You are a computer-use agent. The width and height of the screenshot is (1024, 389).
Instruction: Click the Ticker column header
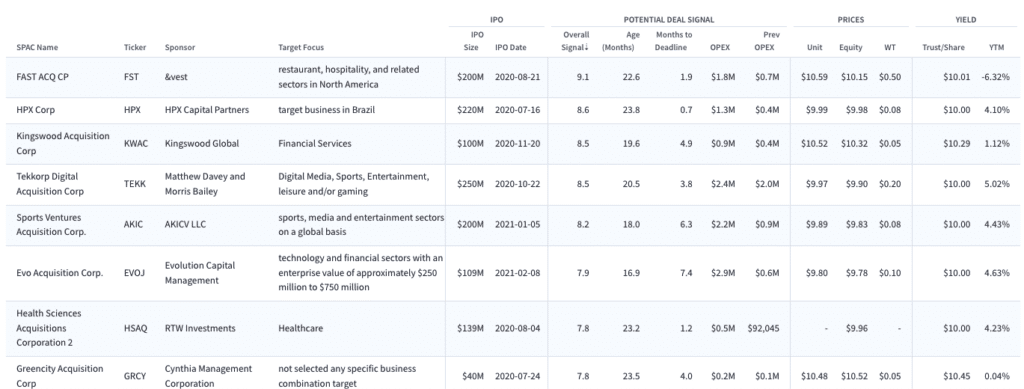pyautogui.click(x=135, y=48)
